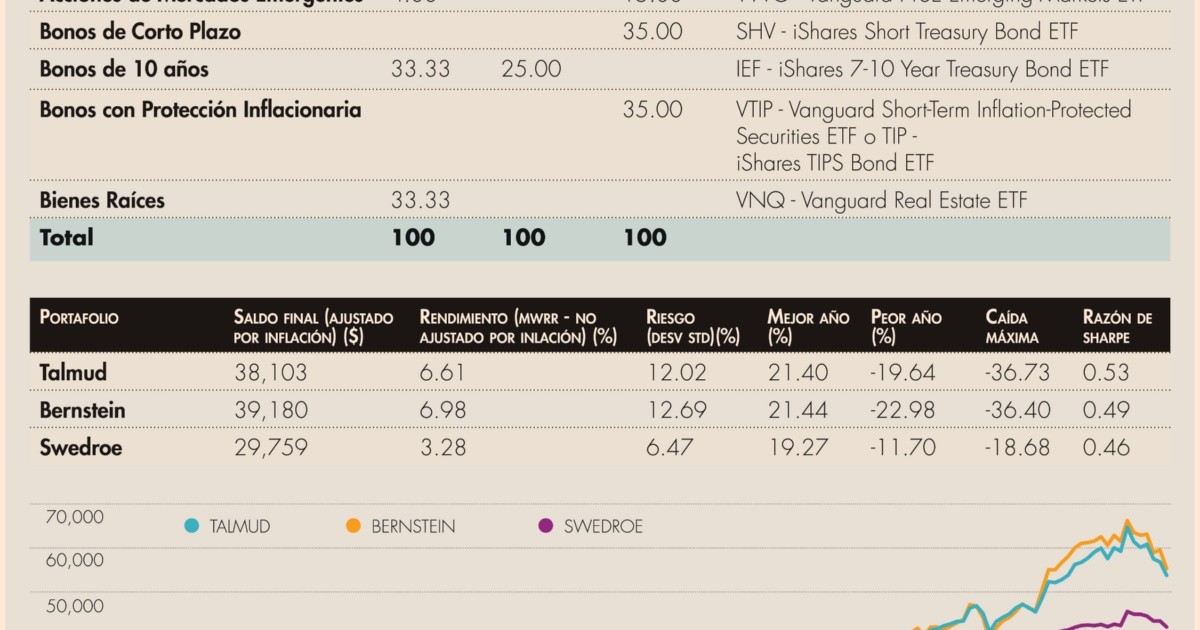Click the SHV iShares Short Treasury Bond ETF
Screen dimensions: 1200x630
907,31
